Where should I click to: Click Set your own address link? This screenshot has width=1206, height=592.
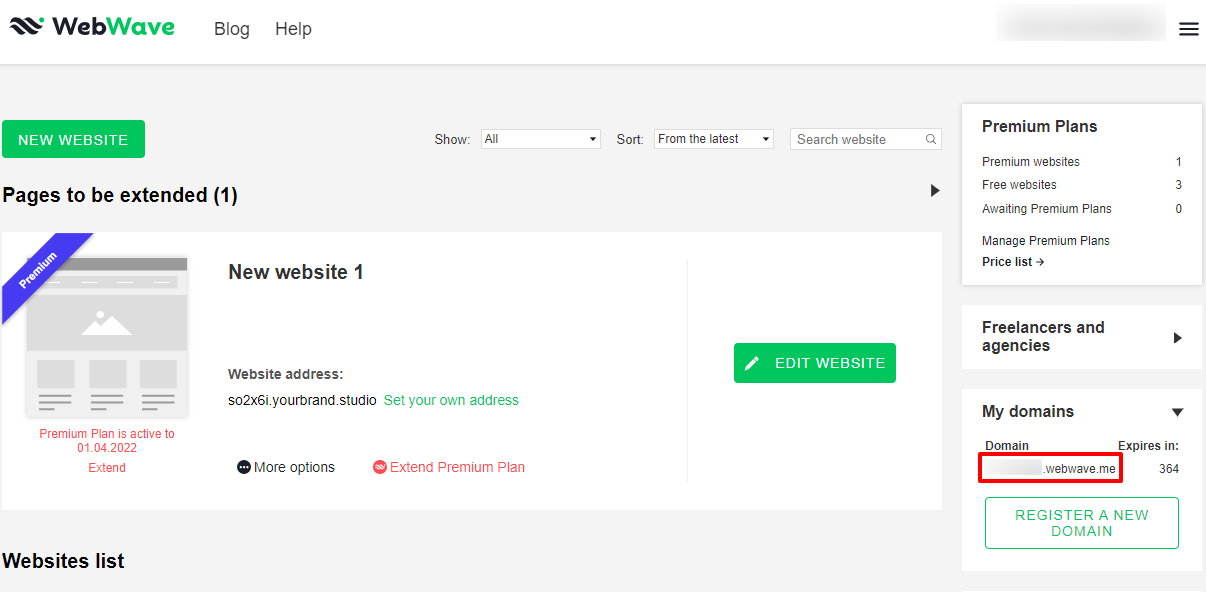pos(451,400)
